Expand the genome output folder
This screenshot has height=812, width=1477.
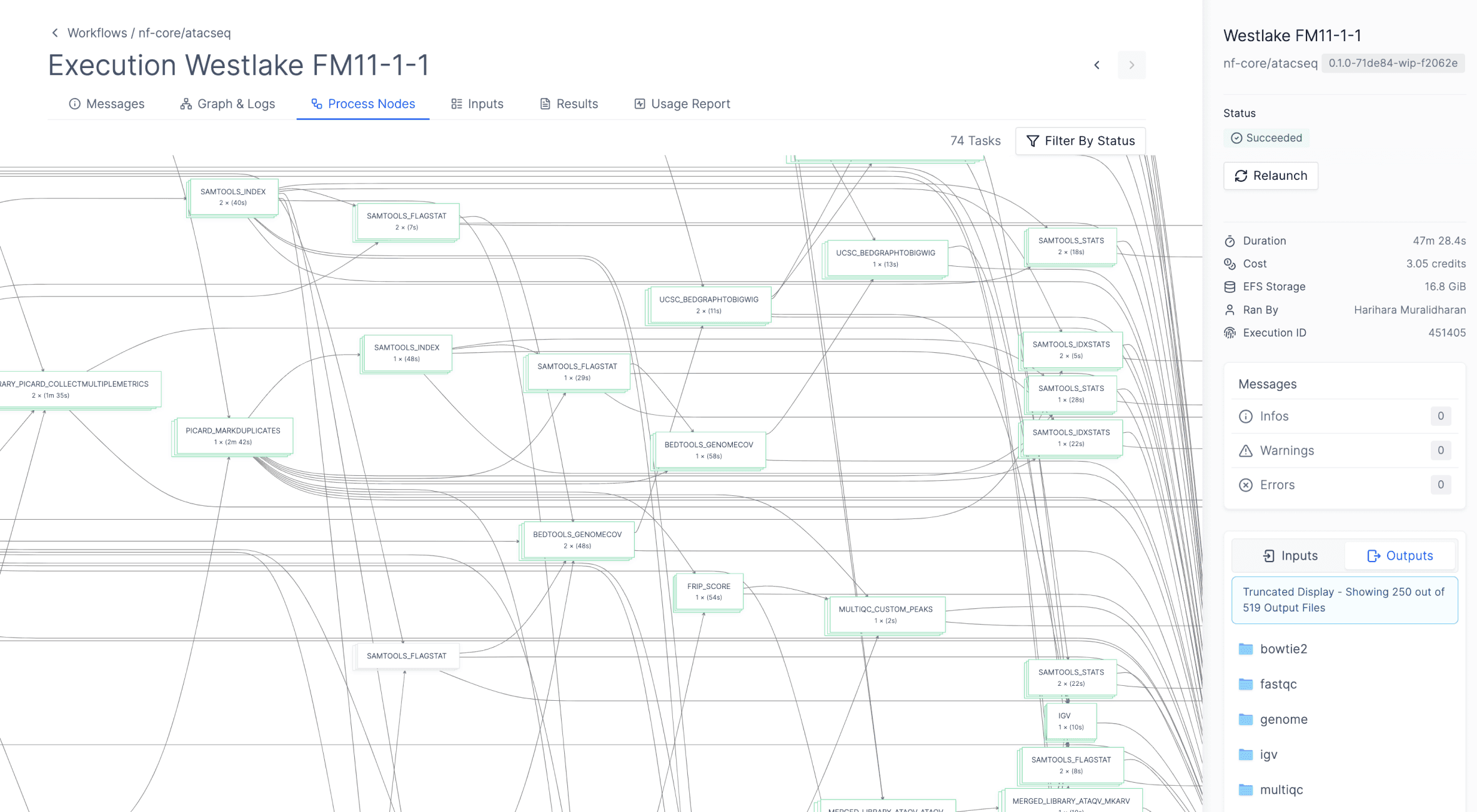(1283, 720)
